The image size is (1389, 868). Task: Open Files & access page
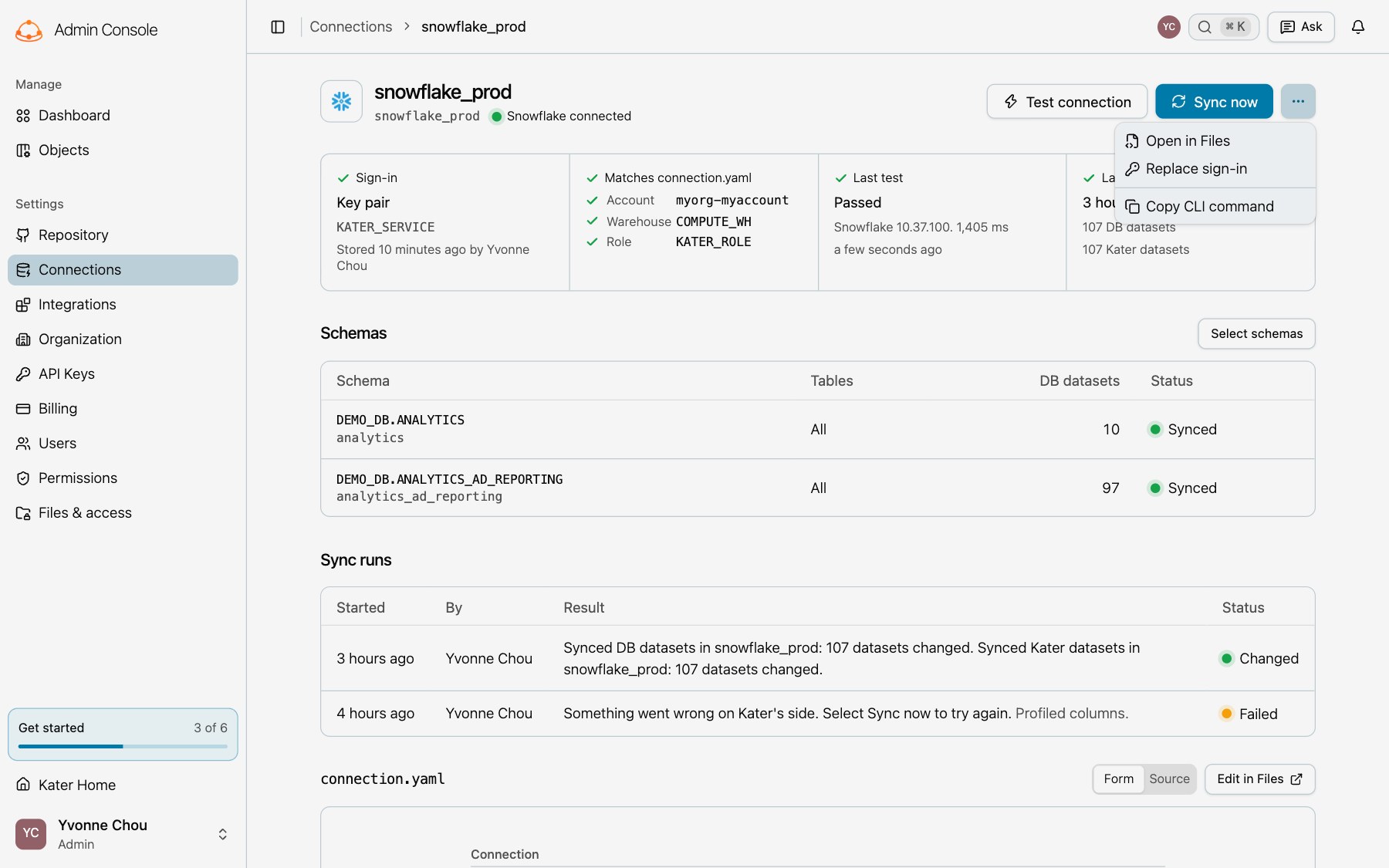coord(123,513)
